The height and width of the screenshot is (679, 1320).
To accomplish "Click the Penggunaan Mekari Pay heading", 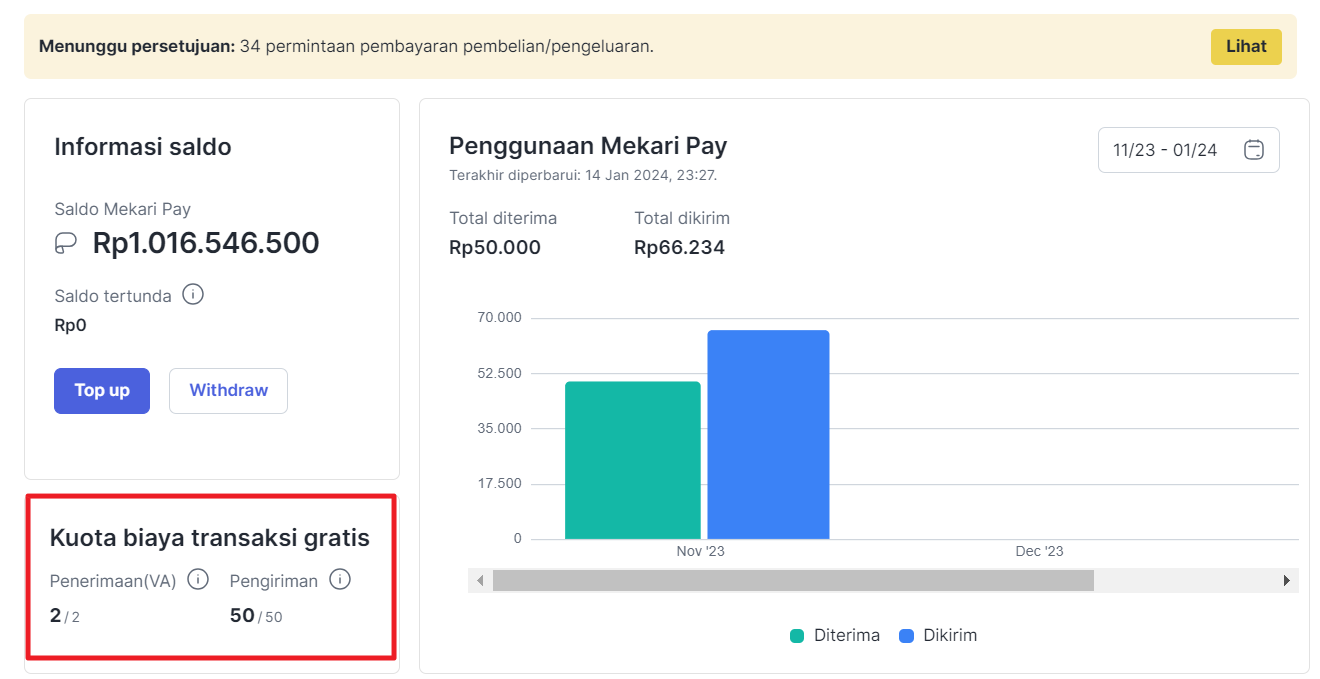I will click(588, 146).
